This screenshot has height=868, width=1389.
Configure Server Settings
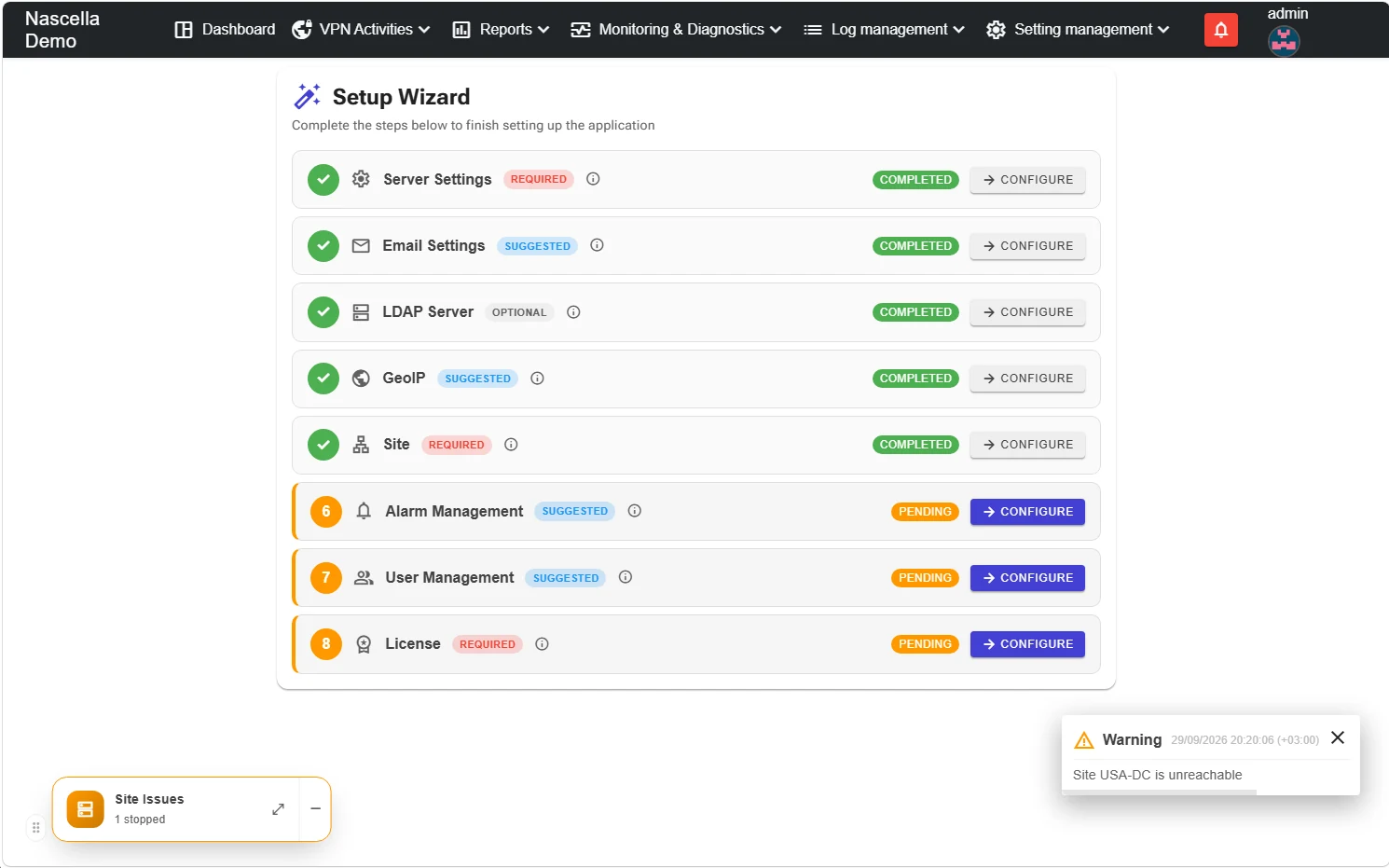coord(1027,180)
